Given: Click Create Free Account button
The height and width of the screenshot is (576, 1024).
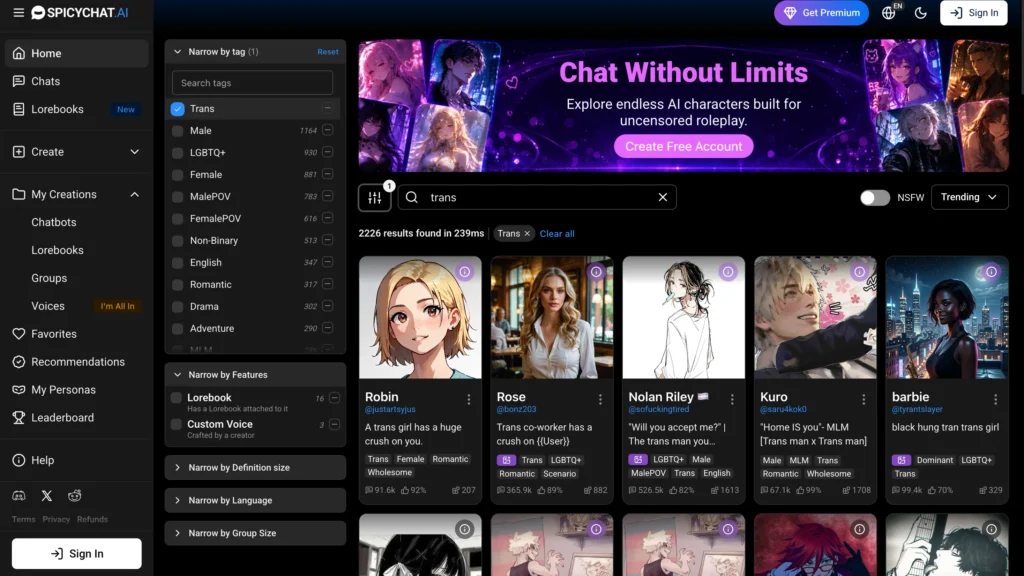Looking at the screenshot, I should (x=683, y=146).
